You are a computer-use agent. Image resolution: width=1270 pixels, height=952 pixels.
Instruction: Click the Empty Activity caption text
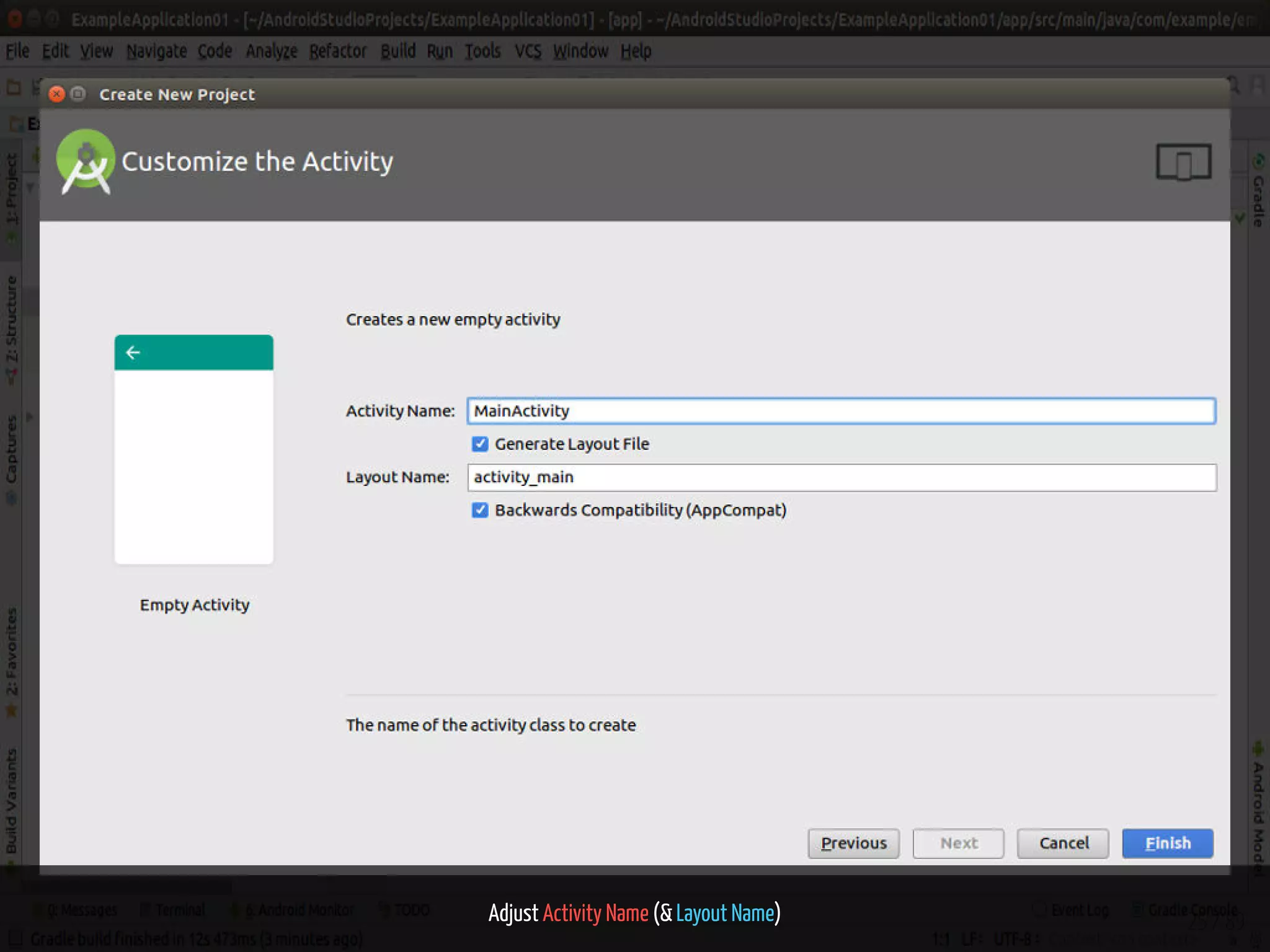[195, 604]
